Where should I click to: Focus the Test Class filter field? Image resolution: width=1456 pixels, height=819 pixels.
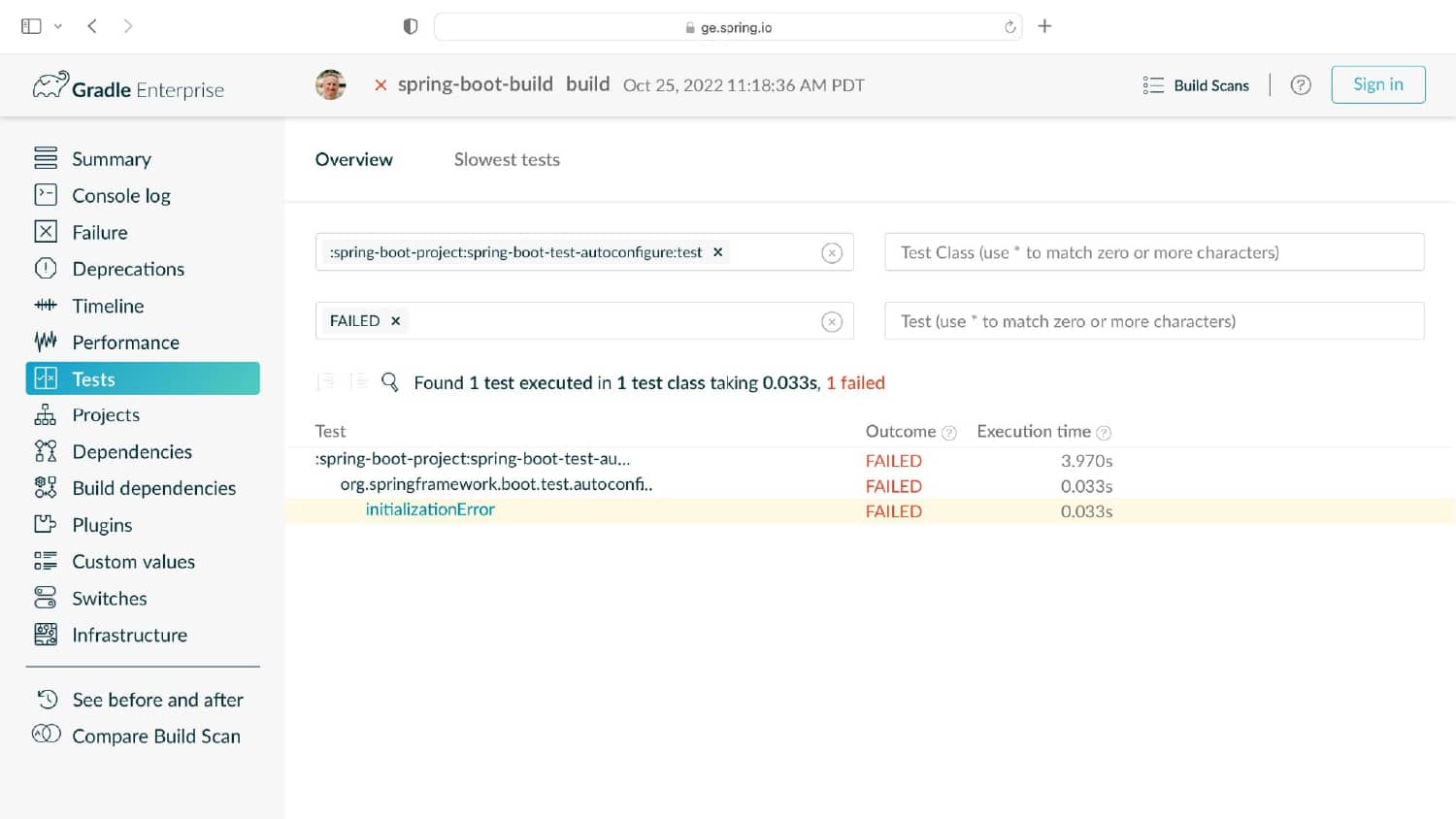[1154, 252]
